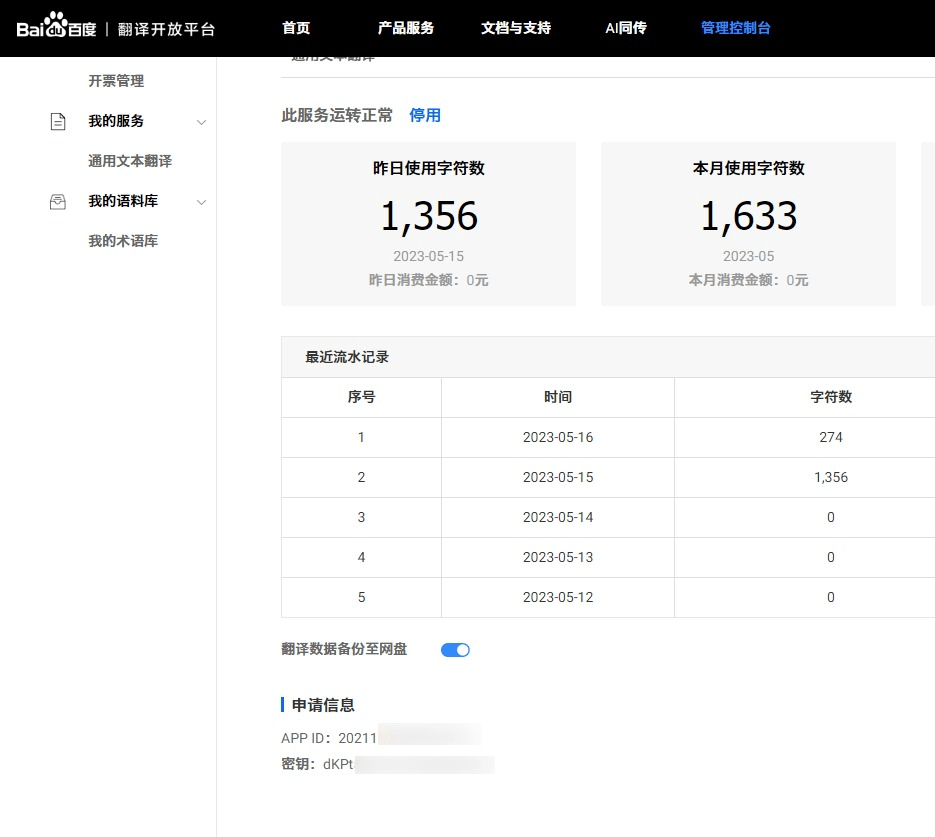Image resolution: width=935 pixels, height=837 pixels.
Task: Open 我的术语库 from the sidebar
Action: pyautogui.click(x=121, y=240)
